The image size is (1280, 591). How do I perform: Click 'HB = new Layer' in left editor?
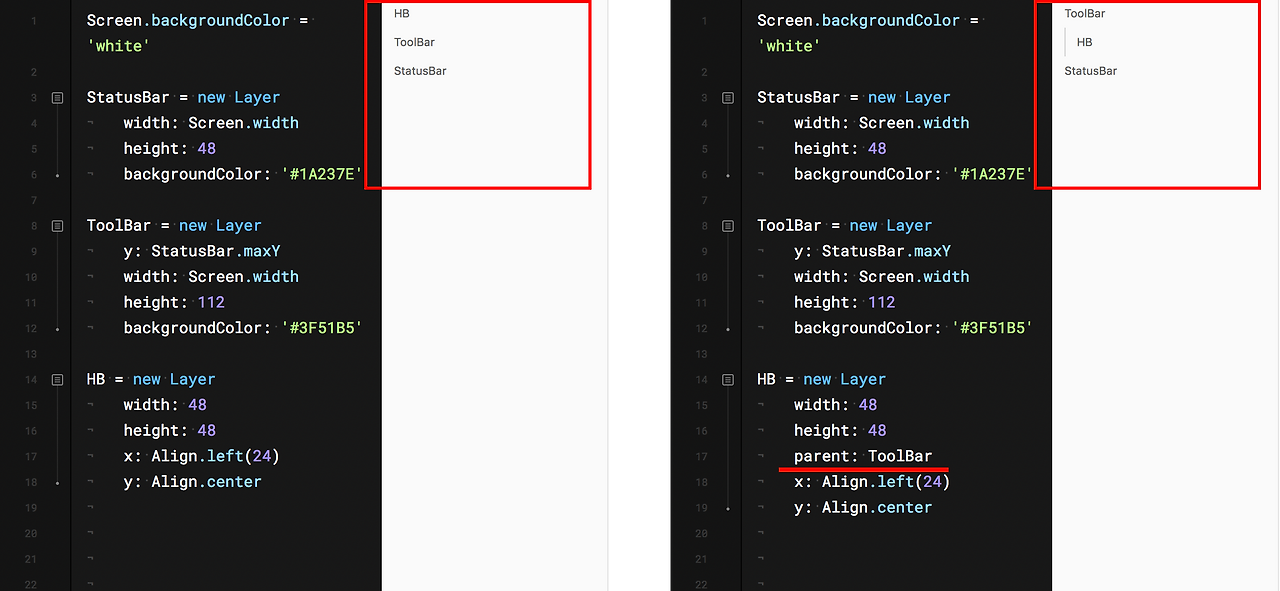151,379
